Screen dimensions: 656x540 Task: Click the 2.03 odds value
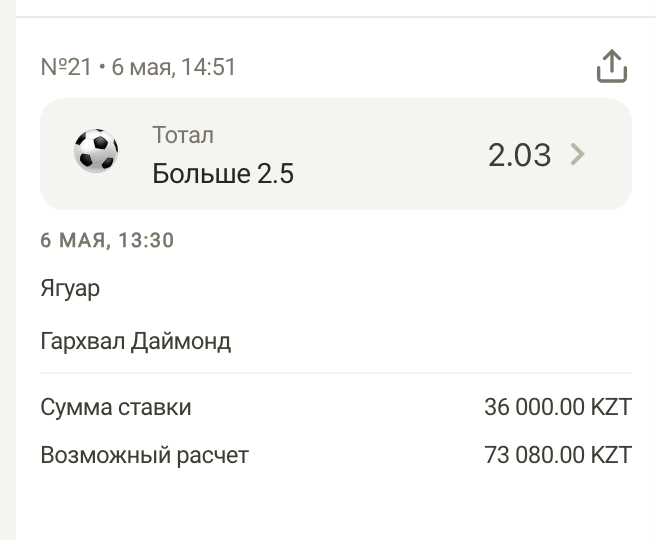coord(519,154)
